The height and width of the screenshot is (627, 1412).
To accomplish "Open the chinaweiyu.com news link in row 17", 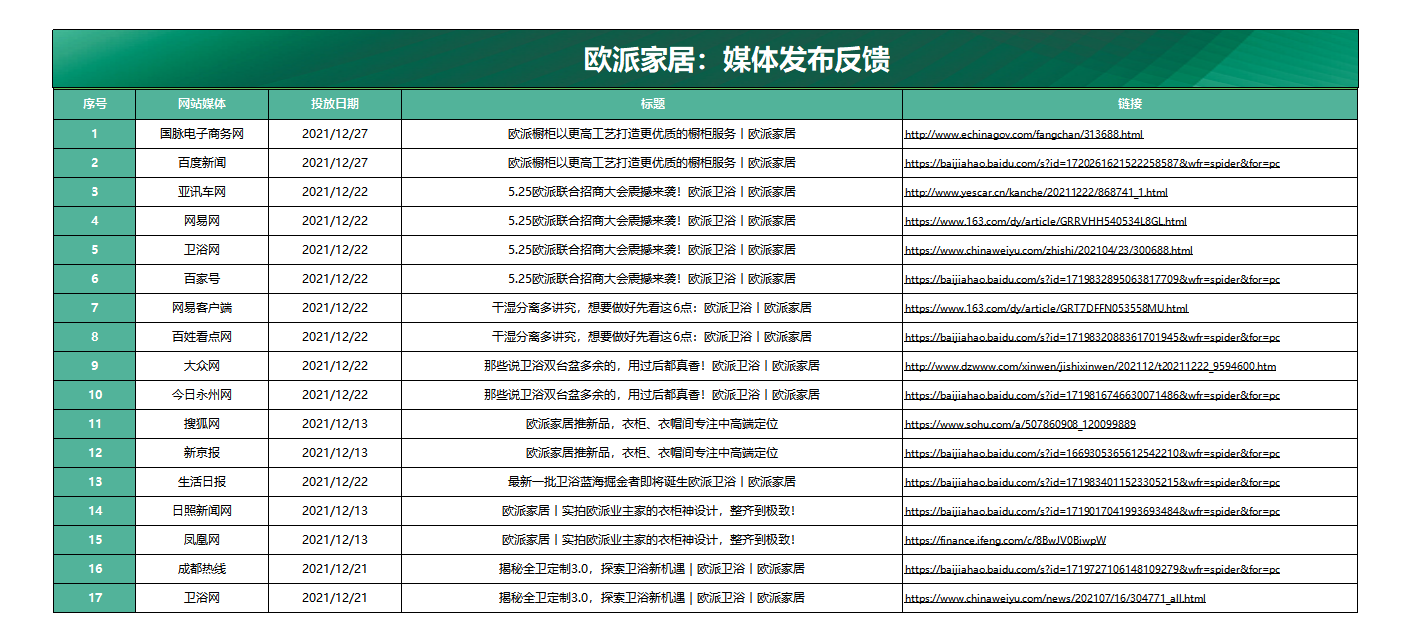I will point(1055,598).
